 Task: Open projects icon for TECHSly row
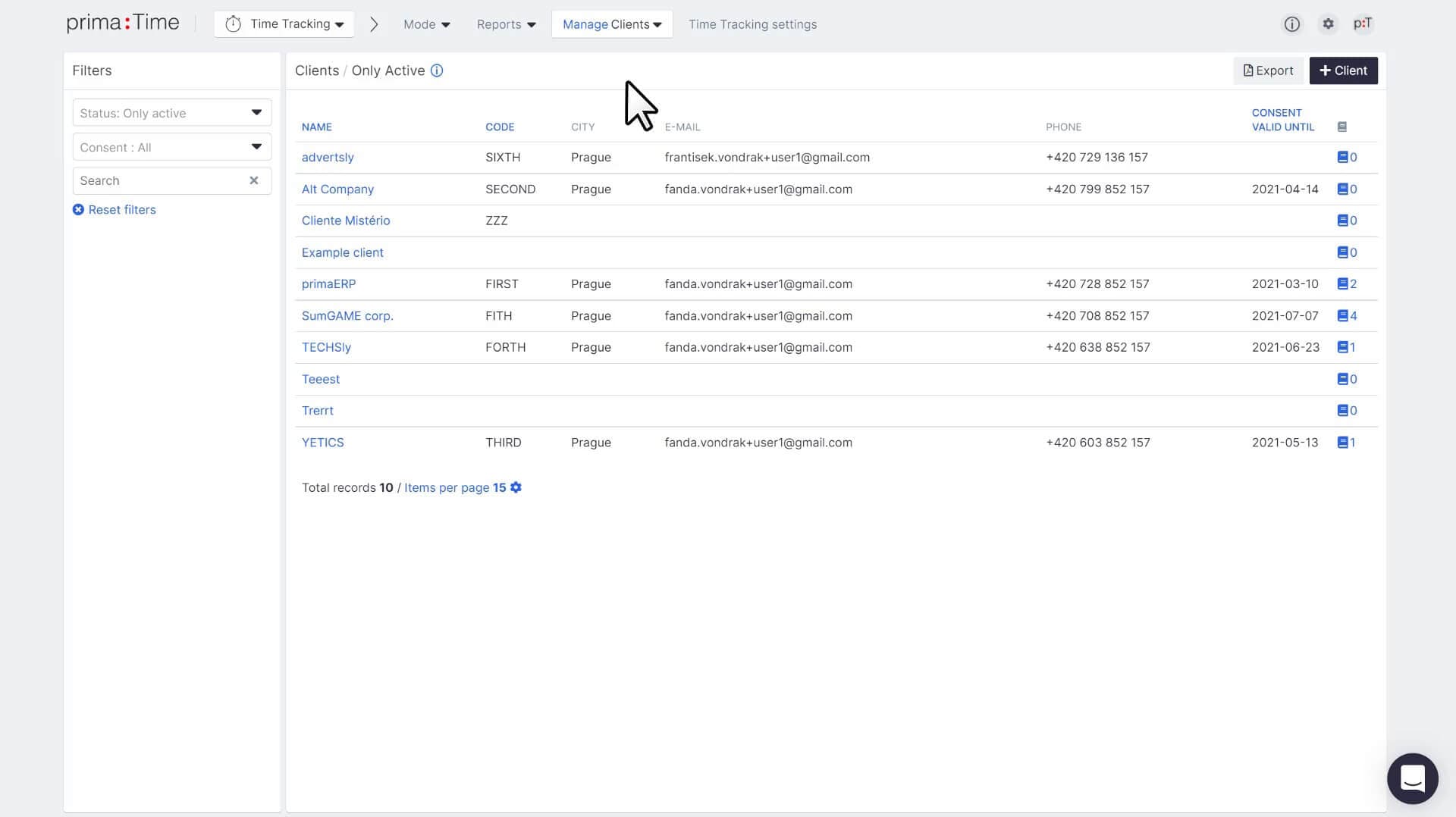point(1346,347)
